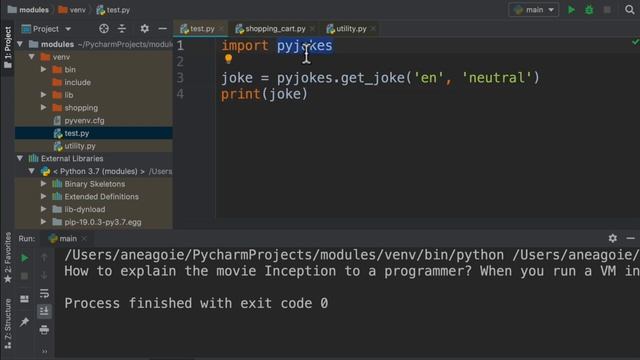This screenshot has height=360, width=640.
Task: Click the yellow intention lightbulb icon
Action: pyautogui.click(x=229, y=59)
